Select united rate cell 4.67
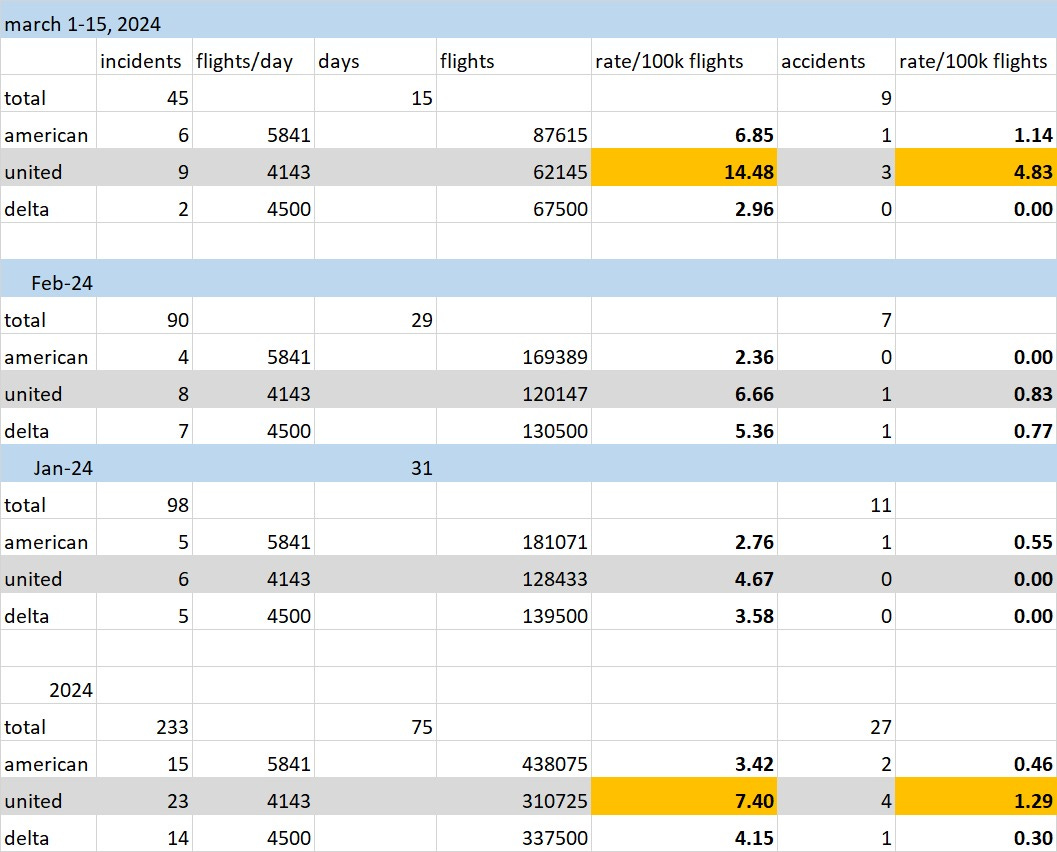The height and width of the screenshot is (852, 1057). point(684,575)
